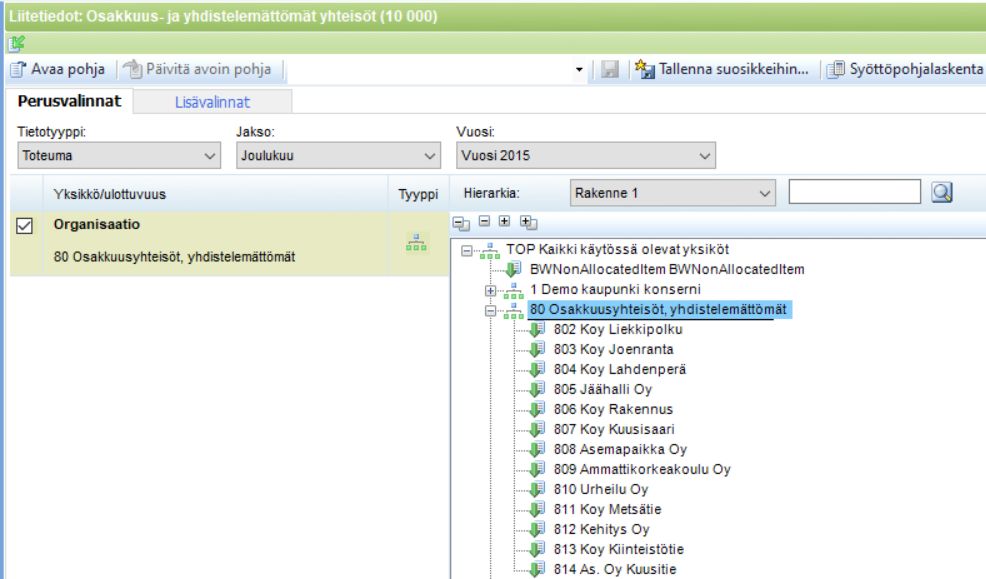Open the Tietotyyppi dropdown showing Toteuma

119,155
